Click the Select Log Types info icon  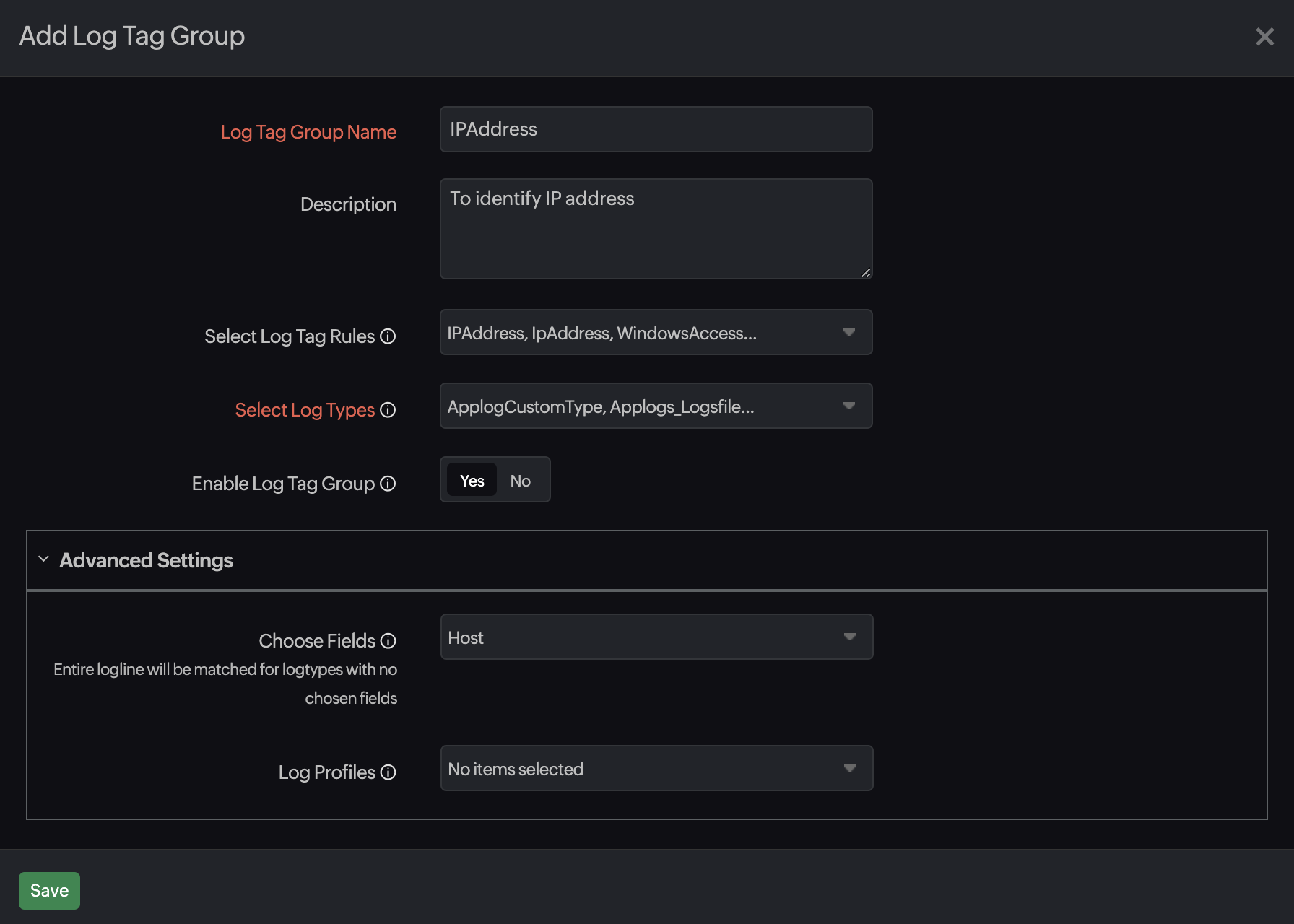pyautogui.click(x=388, y=410)
